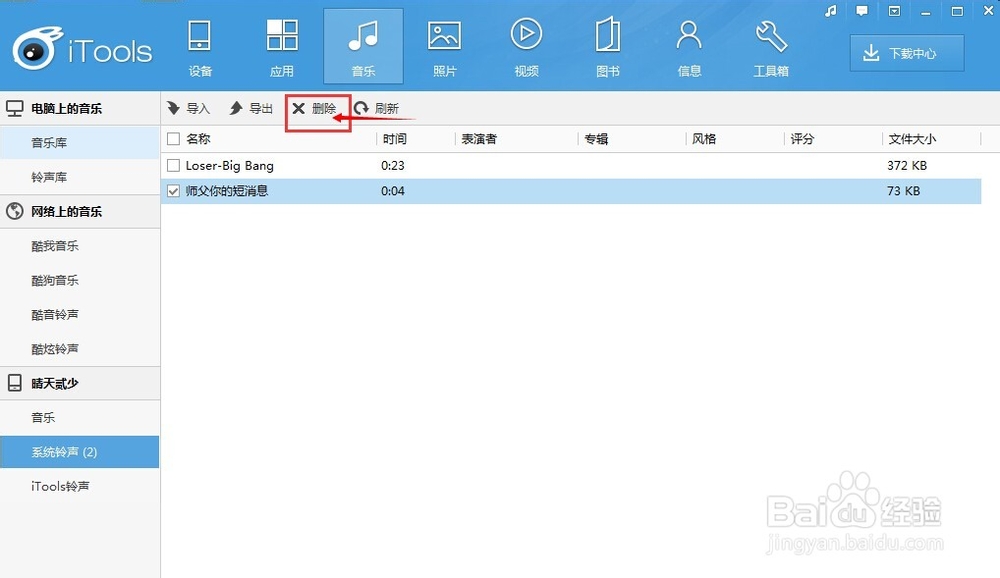This screenshot has width=1000, height=578.
Task: Open the 信息 (Info) section icon
Action: 689,35
